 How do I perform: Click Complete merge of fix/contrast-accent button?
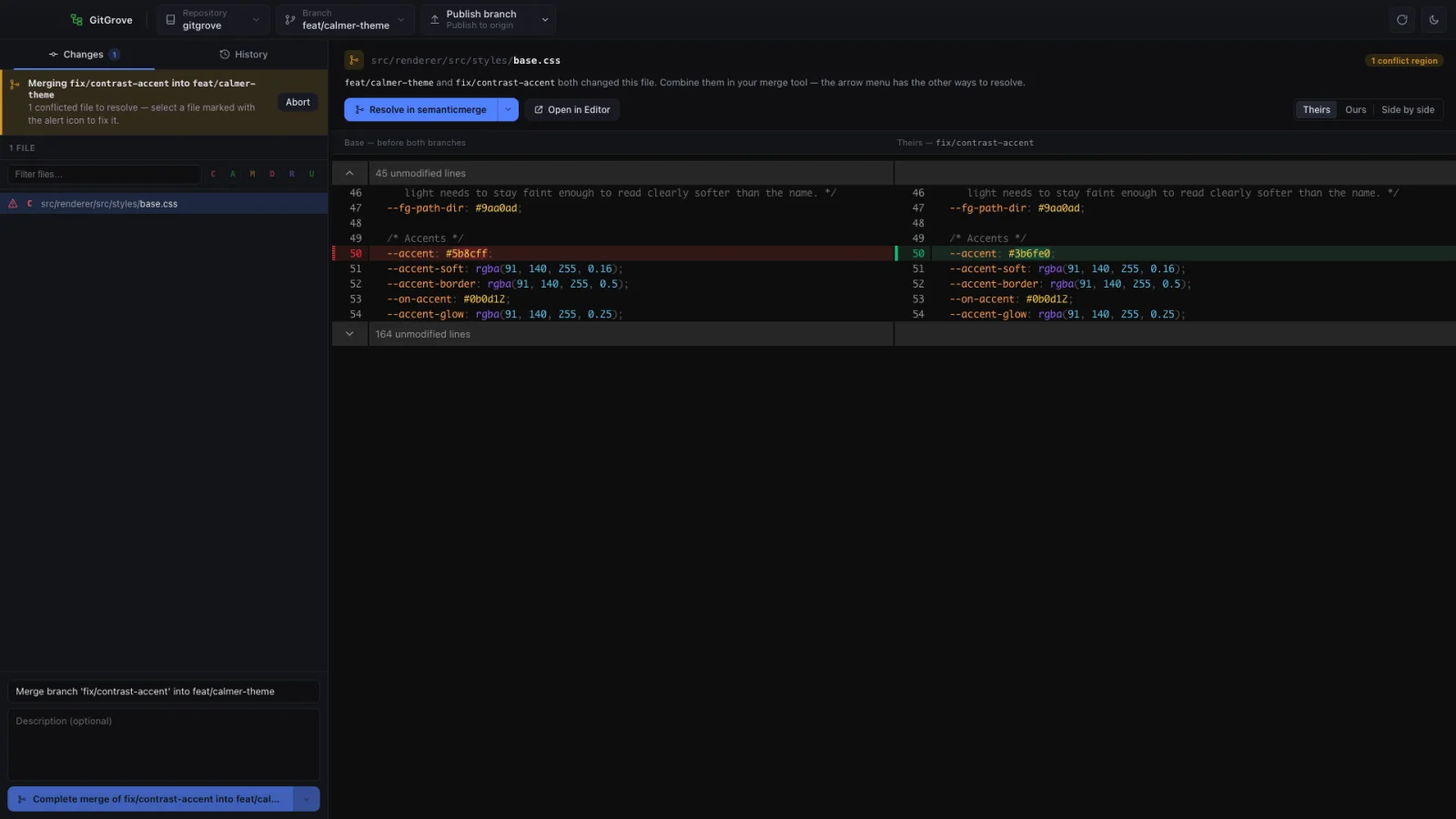click(150, 799)
